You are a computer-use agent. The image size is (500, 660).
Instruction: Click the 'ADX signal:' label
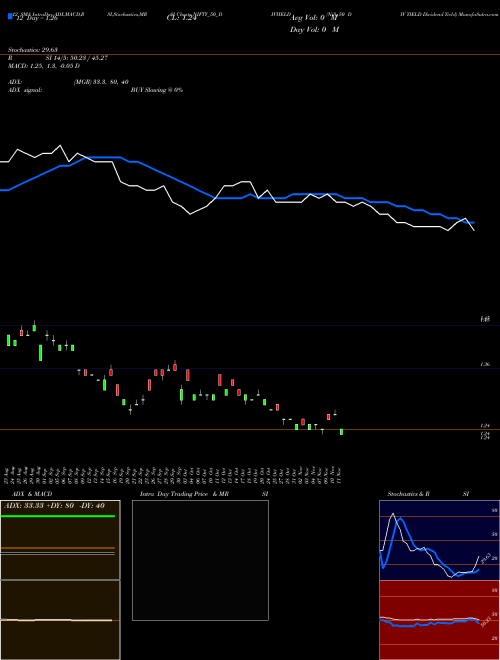click(x=25, y=90)
